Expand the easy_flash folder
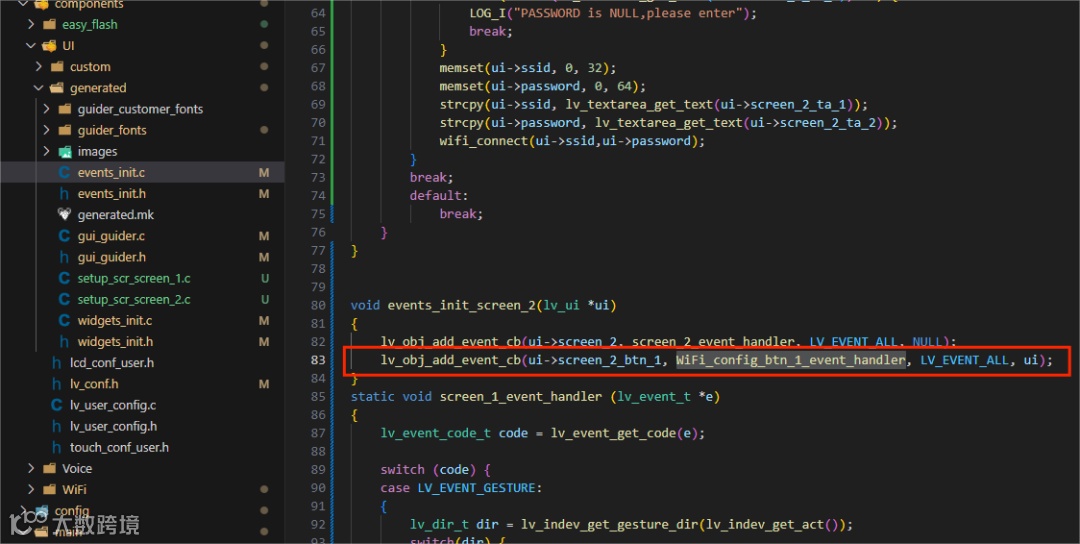This screenshot has height=544, width=1080. click(30, 24)
